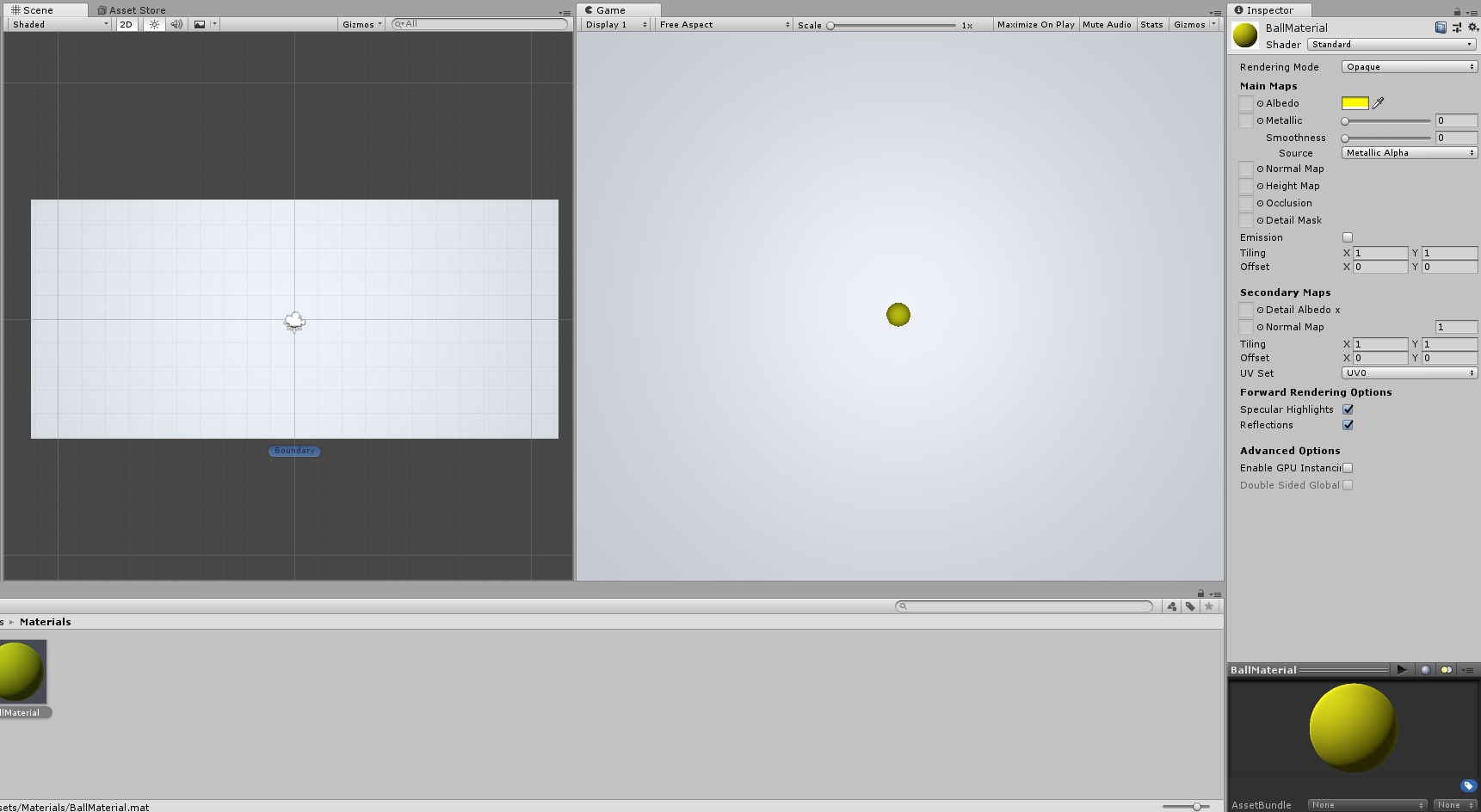Select the favorites star icon in Project toolbar
The width and height of the screenshot is (1481, 812).
1209,606
